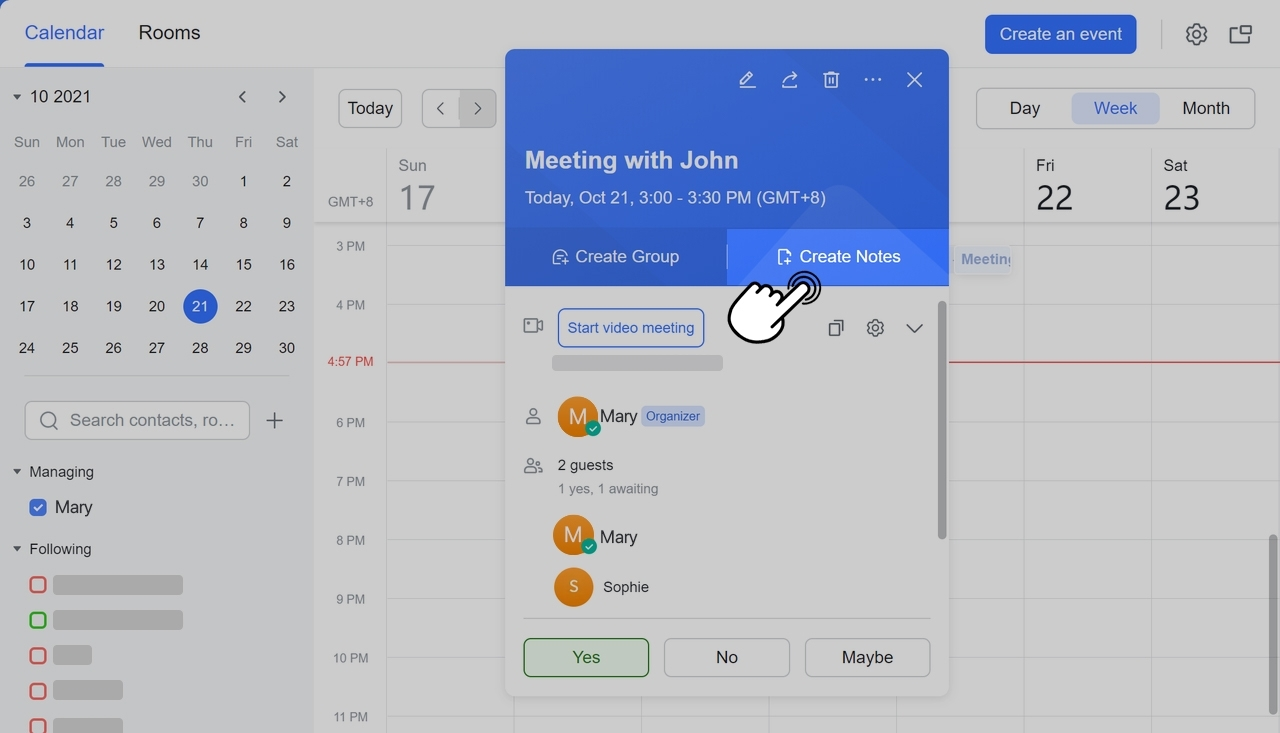This screenshot has height=733, width=1280.
Task: Delete the event using trash icon
Action: click(831, 80)
